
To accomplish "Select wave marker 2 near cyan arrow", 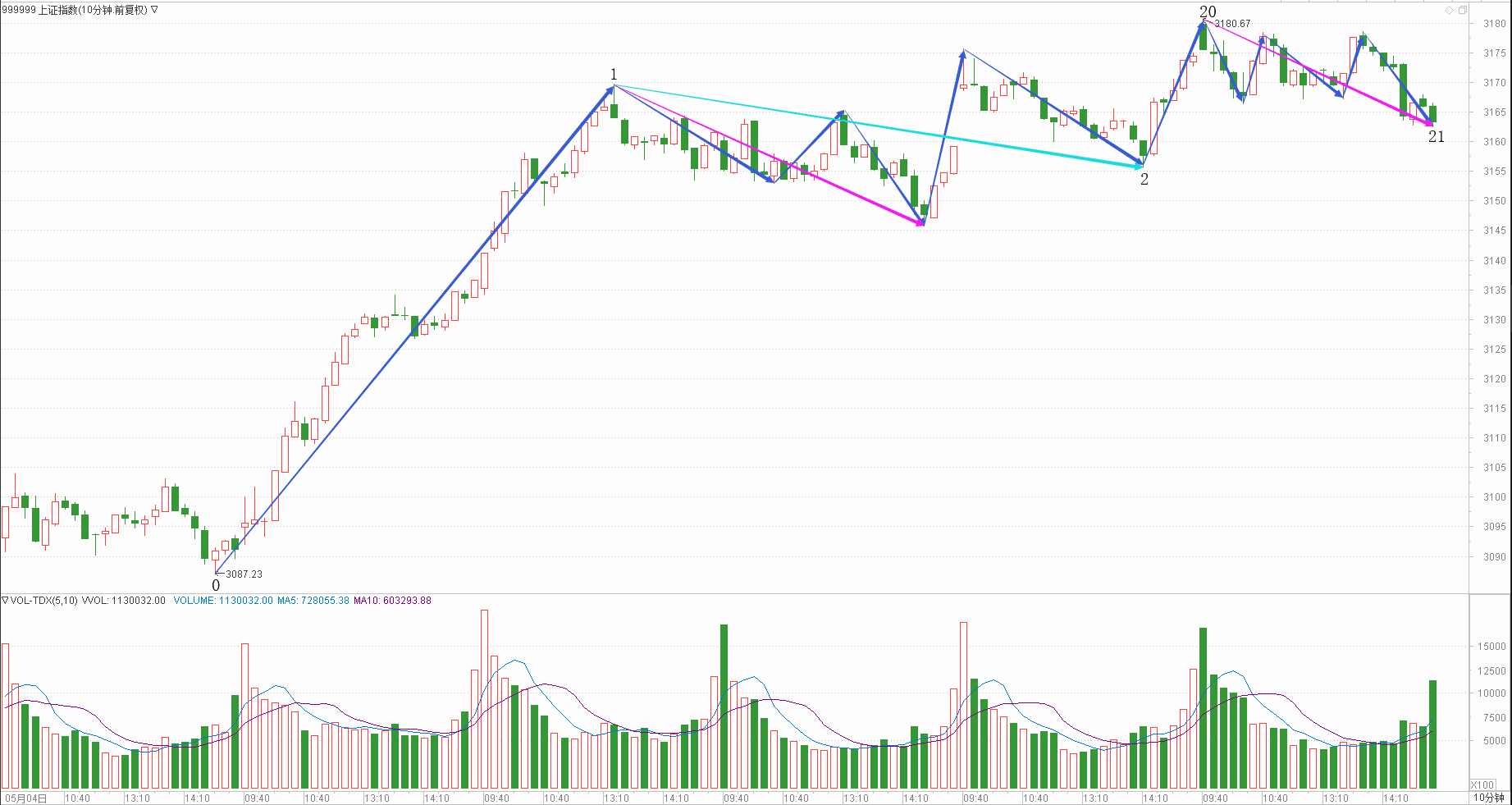I will 1144,179.
